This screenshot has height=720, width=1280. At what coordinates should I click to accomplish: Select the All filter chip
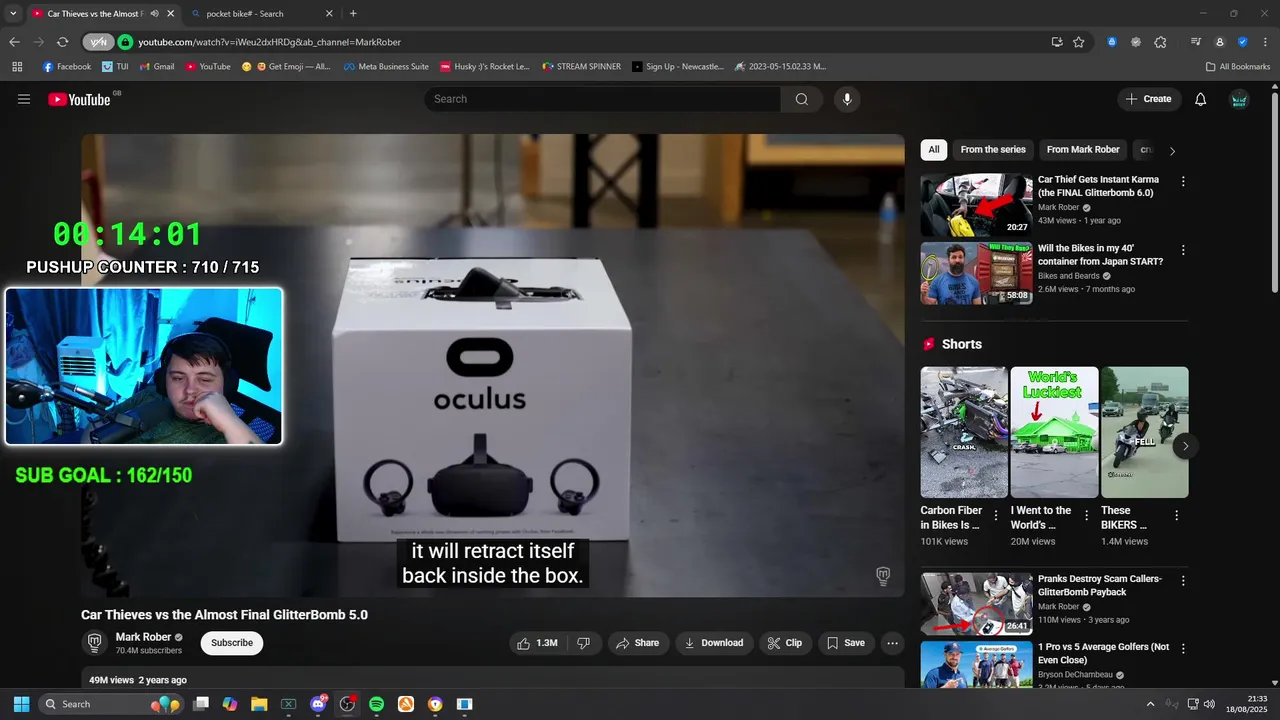click(934, 150)
